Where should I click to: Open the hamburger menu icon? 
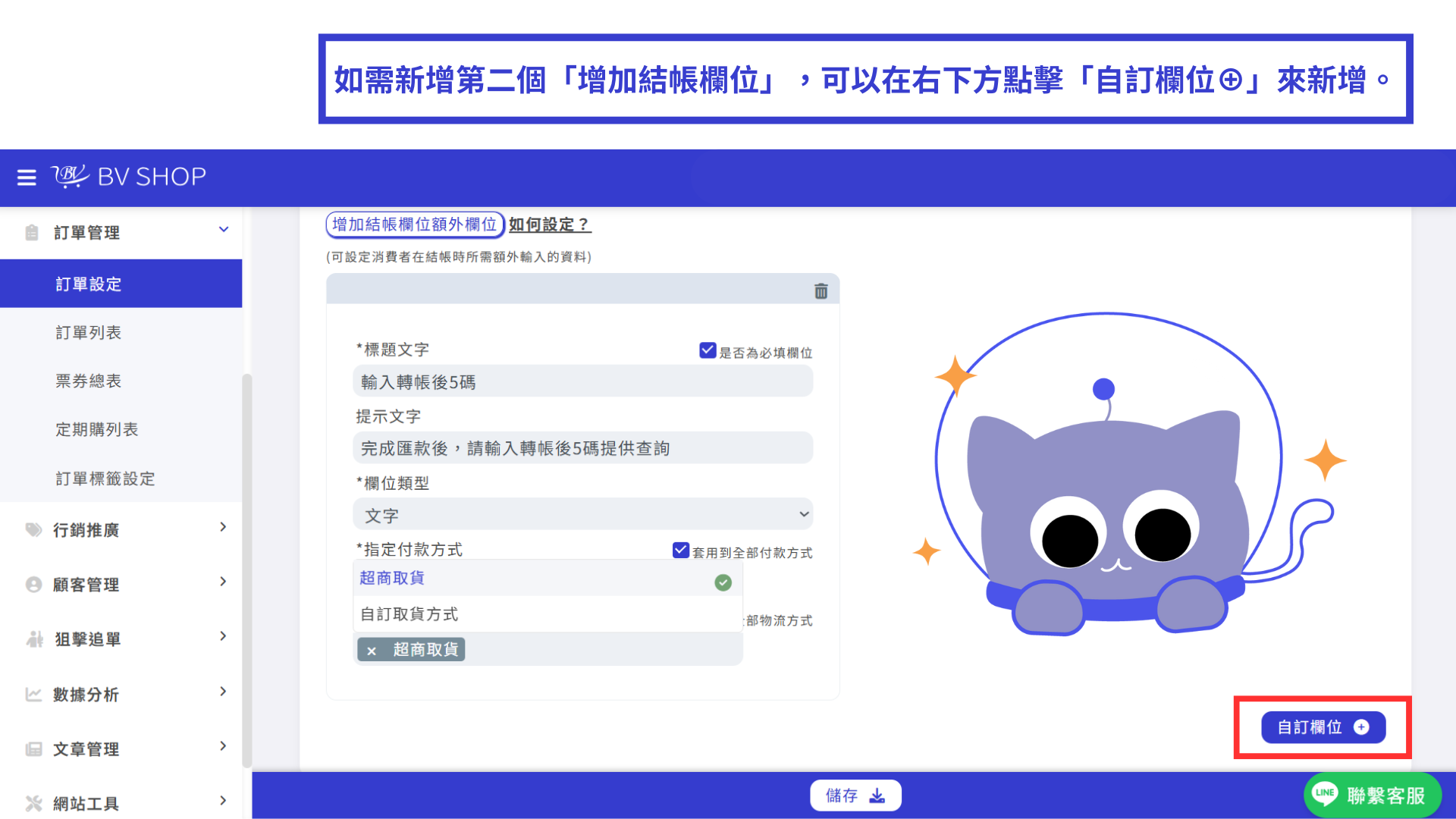[27, 177]
